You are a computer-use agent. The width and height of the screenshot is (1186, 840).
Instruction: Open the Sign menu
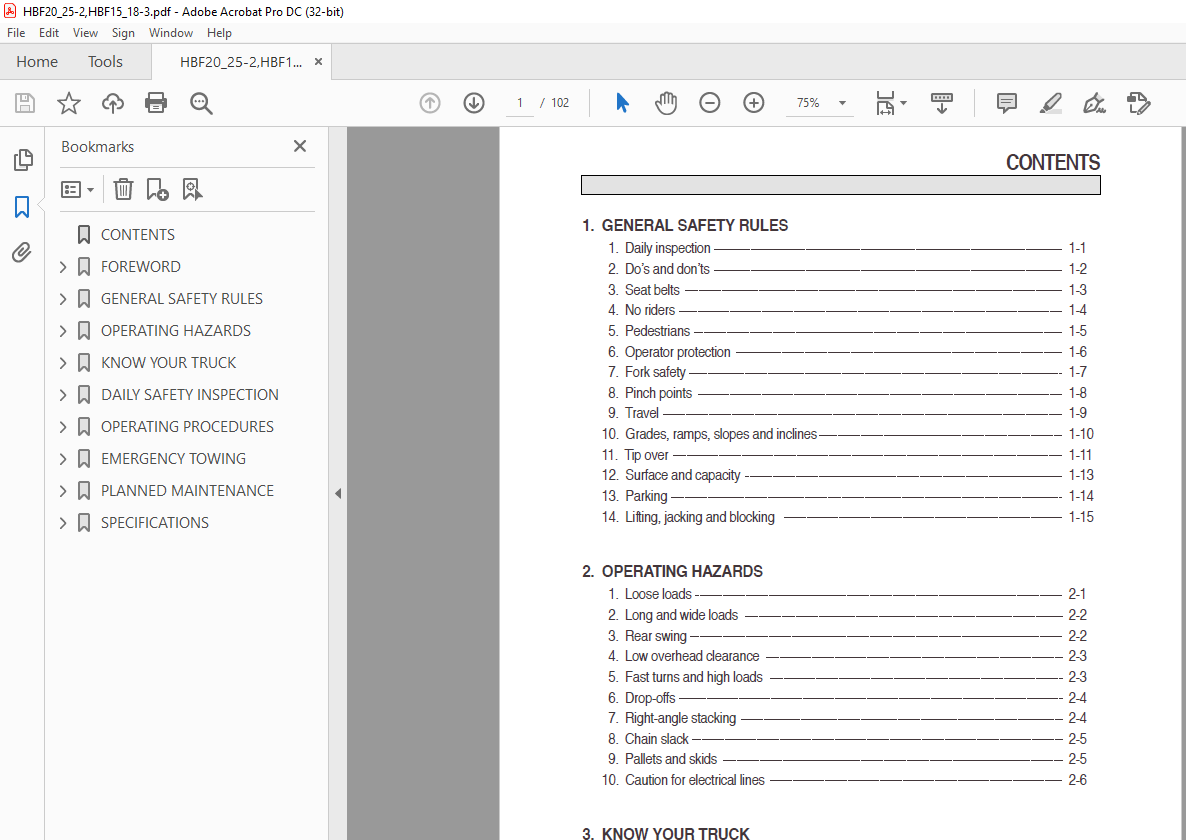point(123,33)
